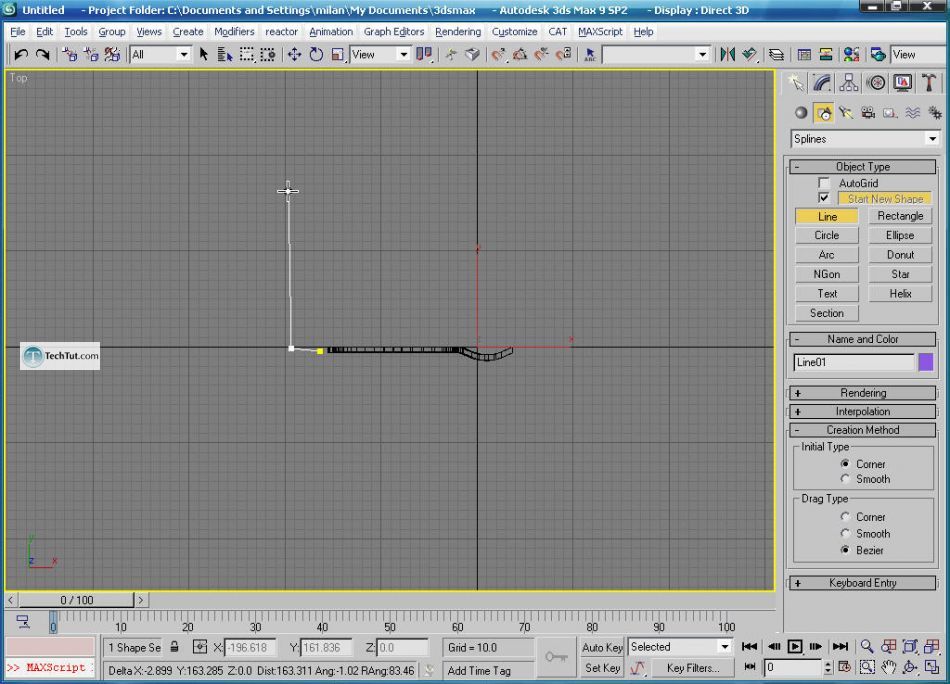Select Drag Type Bezier radio
Screen dimensions: 950x684
[x=845, y=550]
